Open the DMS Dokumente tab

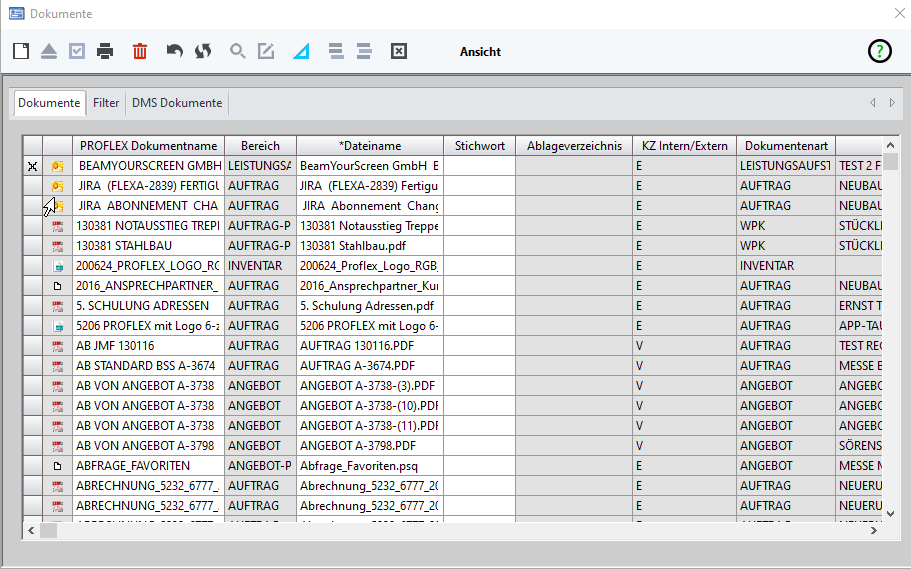[x=177, y=103]
